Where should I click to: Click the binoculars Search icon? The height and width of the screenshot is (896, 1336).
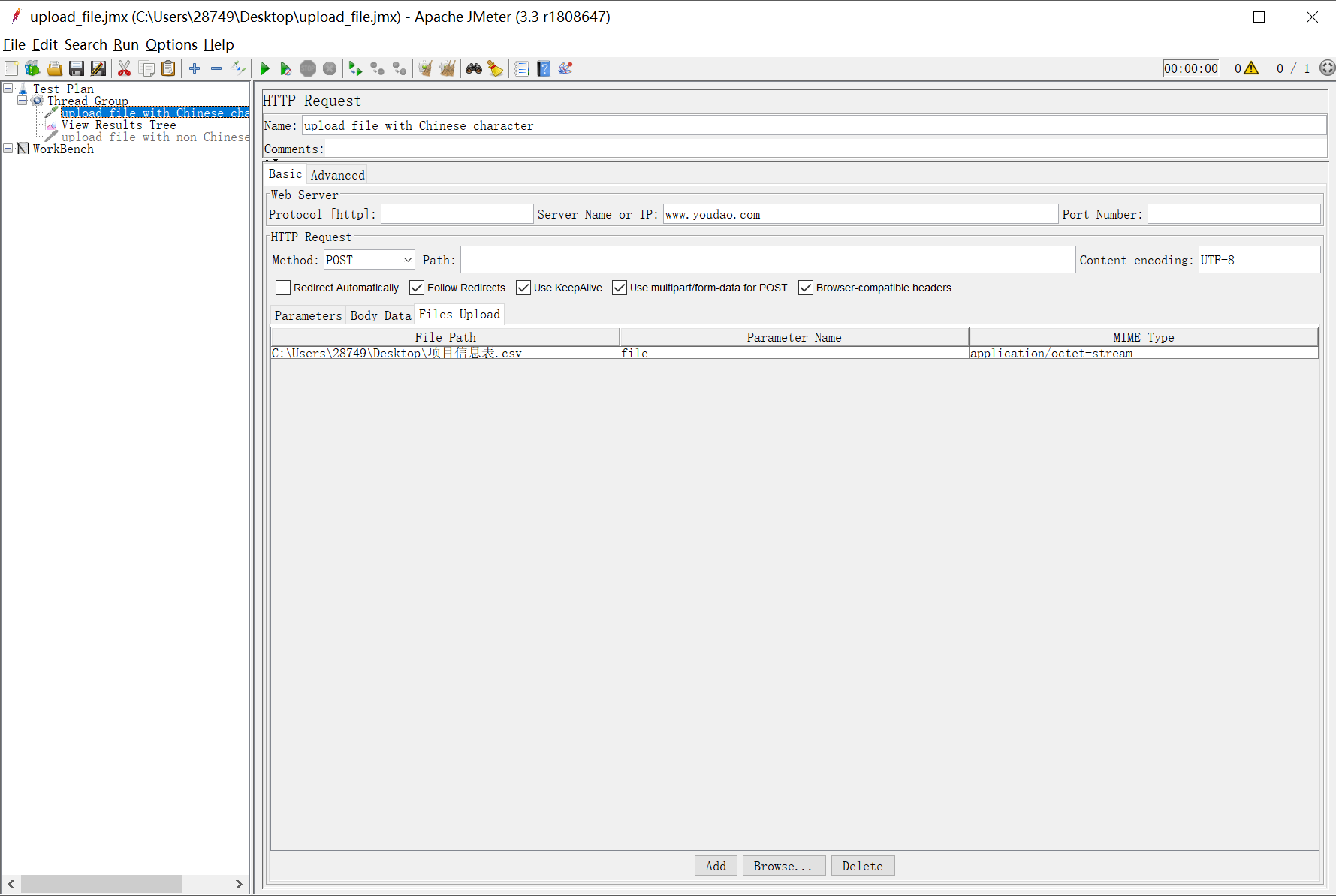473,69
